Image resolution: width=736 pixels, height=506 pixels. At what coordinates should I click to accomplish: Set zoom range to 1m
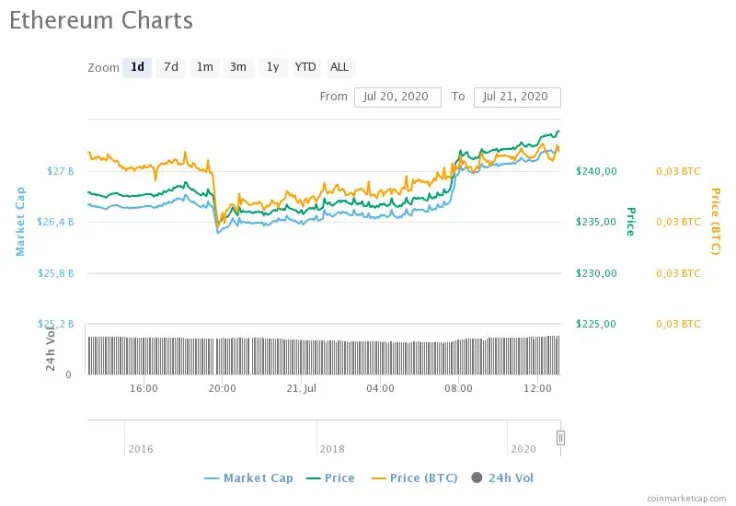pyautogui.click(x=204, y=67)
